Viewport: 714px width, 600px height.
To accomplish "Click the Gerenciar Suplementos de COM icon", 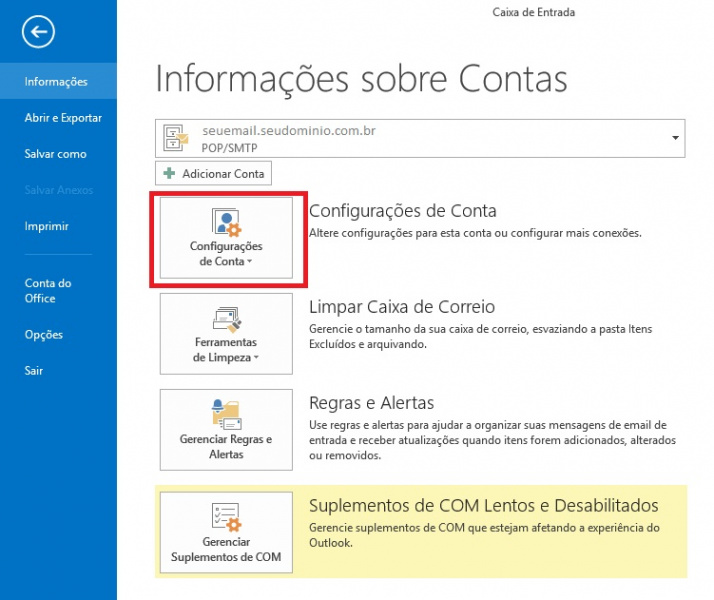I will tap(226, 516).
